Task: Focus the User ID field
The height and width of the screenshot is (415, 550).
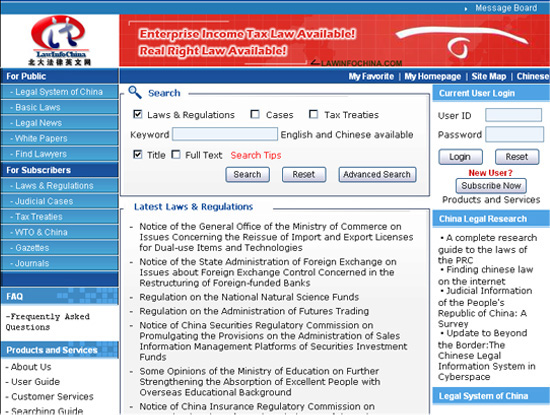Action: (514, 115)
